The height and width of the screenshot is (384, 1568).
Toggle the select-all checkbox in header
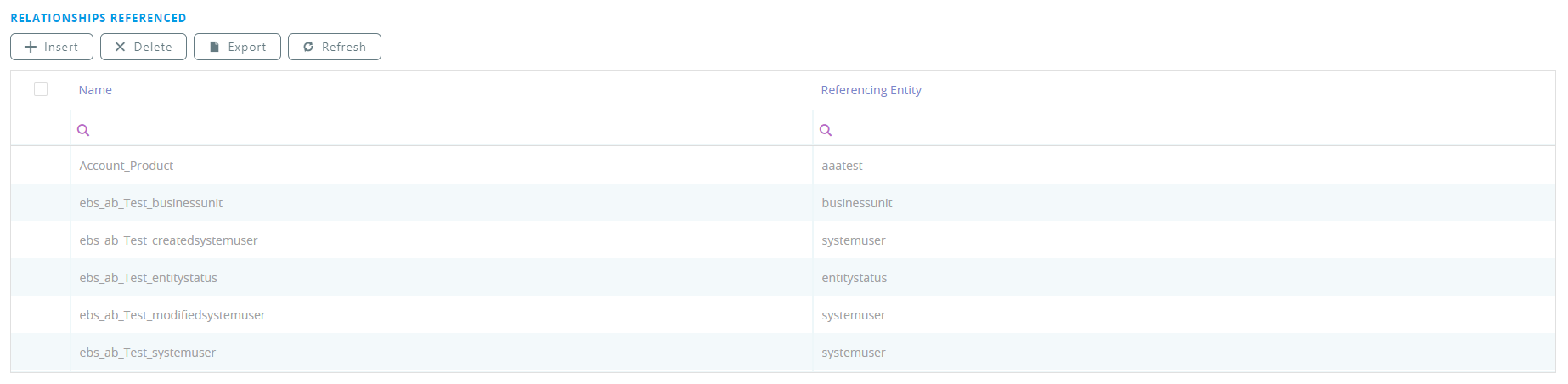click(41, 89)
